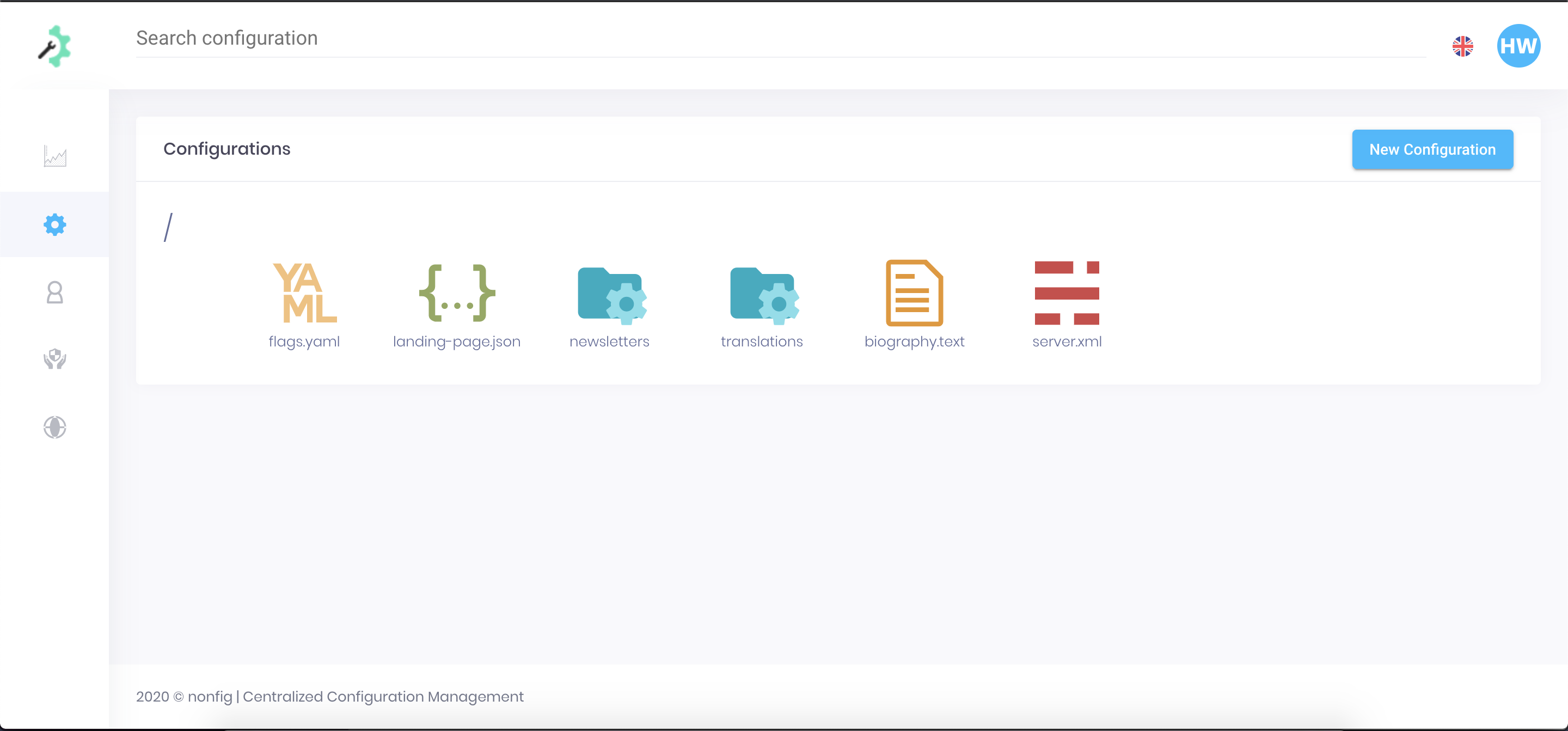Click the nonfig footer copyright text
Screen dimensions: 1568x731
click(x=329, y=696)
